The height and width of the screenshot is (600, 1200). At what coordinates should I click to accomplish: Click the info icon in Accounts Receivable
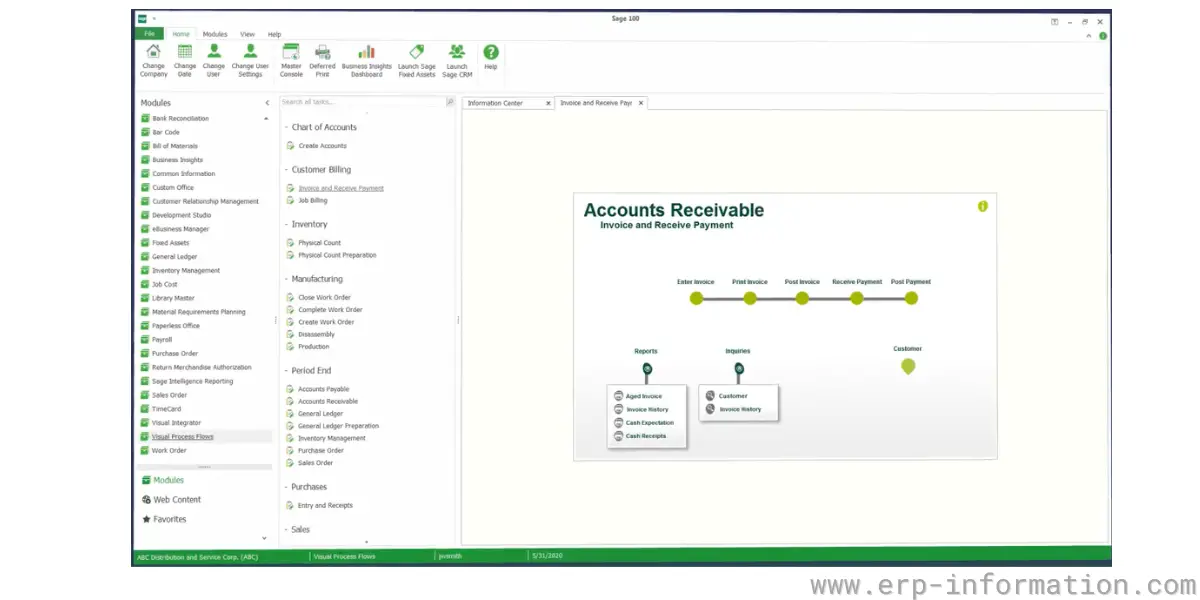point(982,206)
